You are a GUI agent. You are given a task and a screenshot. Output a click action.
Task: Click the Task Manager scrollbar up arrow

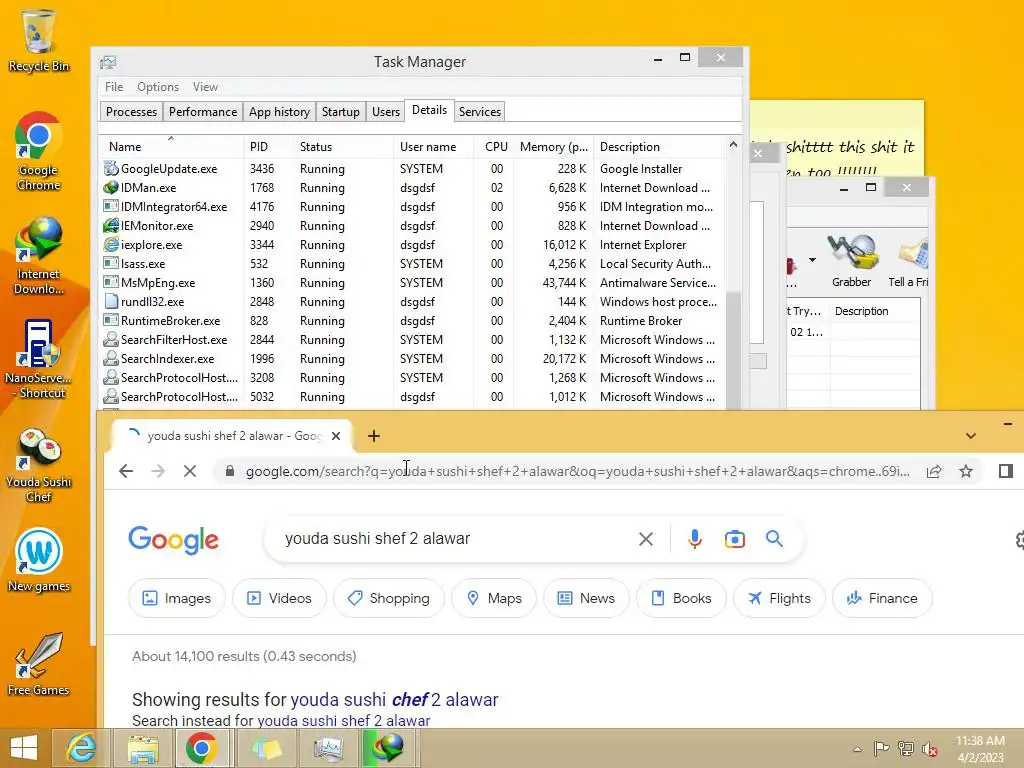(x=733, y=144)
